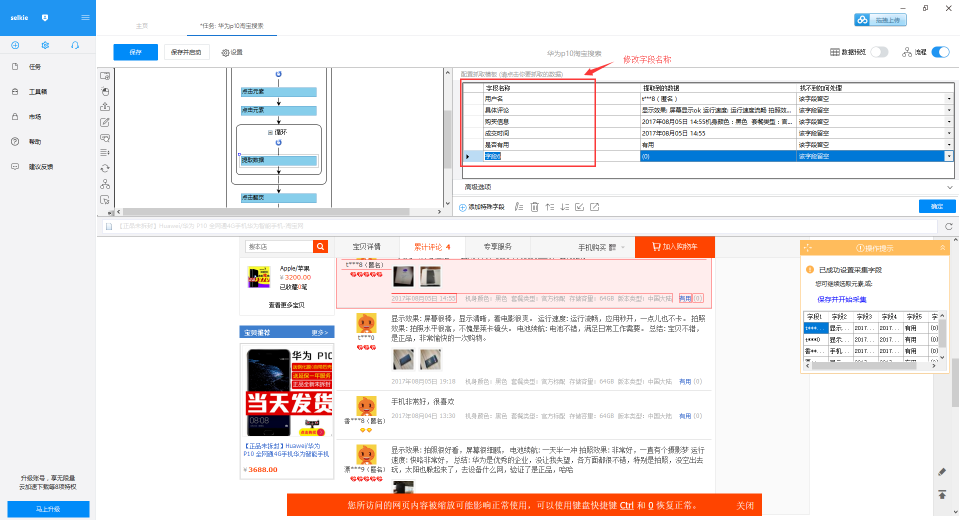
Task: Click the blue 保存 button
Action: pos(135,52)
